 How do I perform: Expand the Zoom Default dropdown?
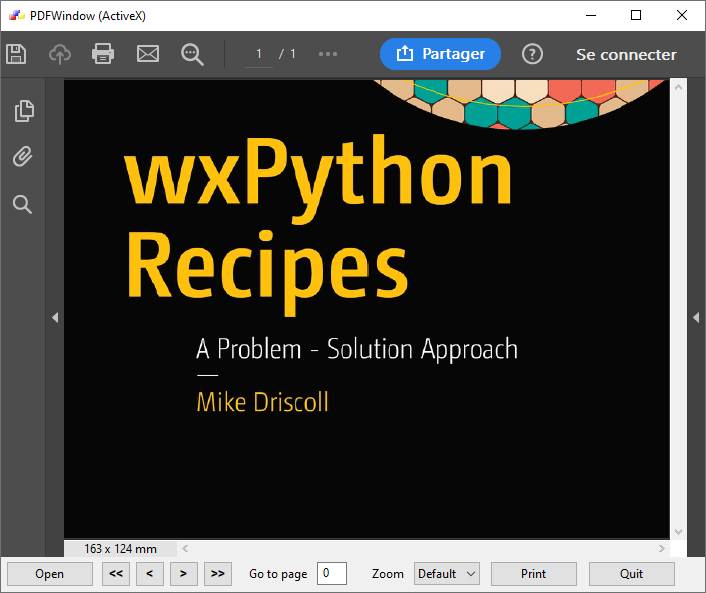(447, 574)
